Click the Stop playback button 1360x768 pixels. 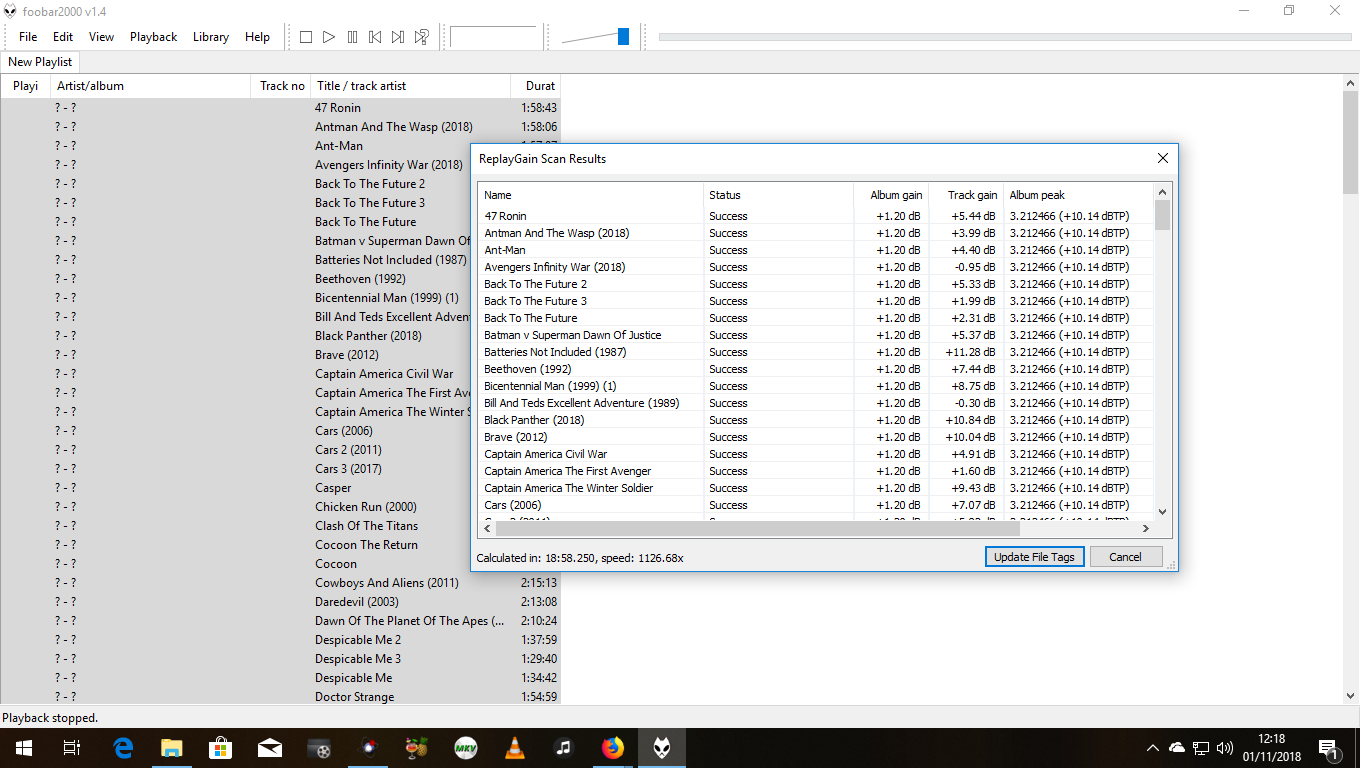306,37
